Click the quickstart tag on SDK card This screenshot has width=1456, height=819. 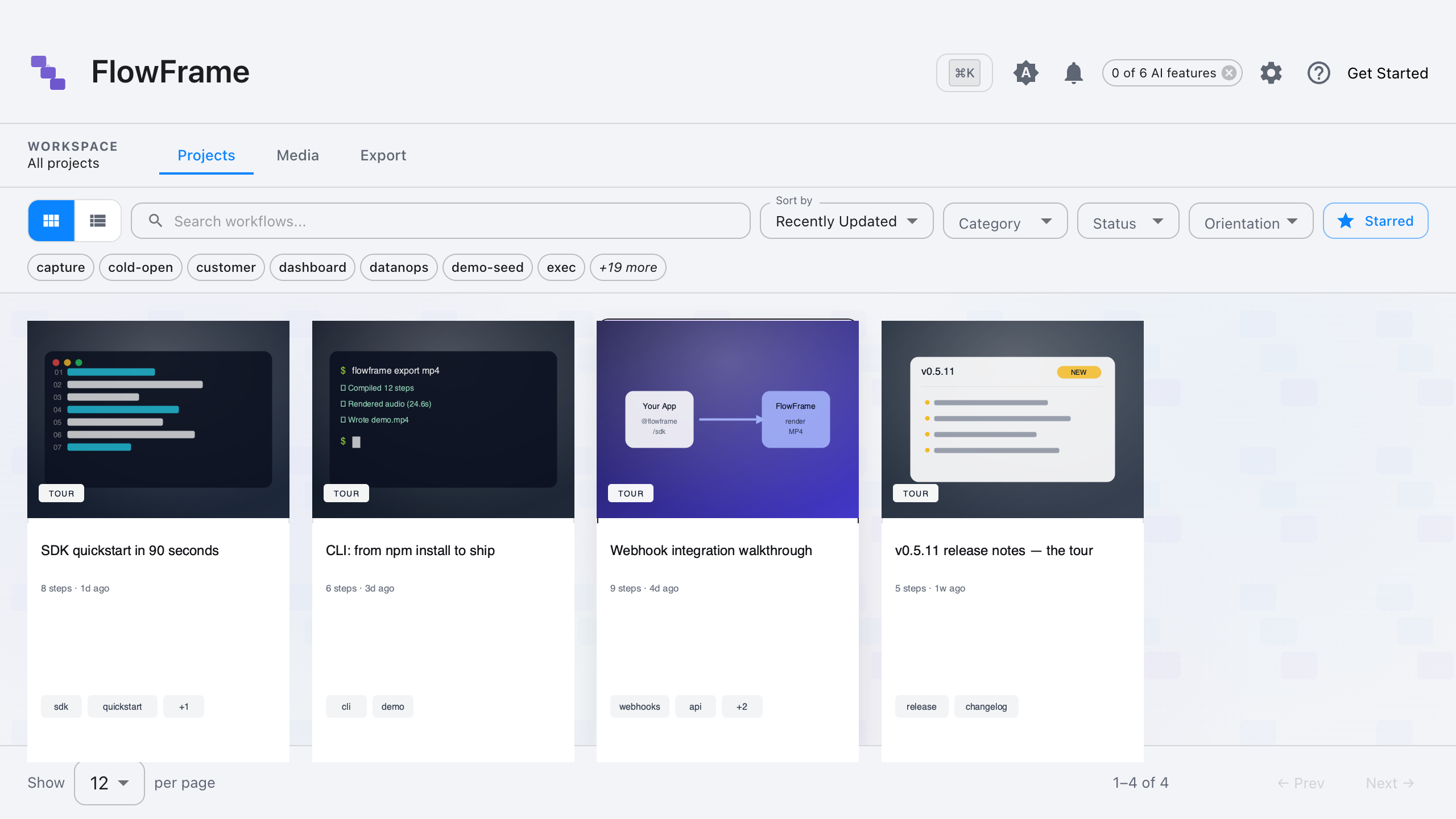coord(122,706)
